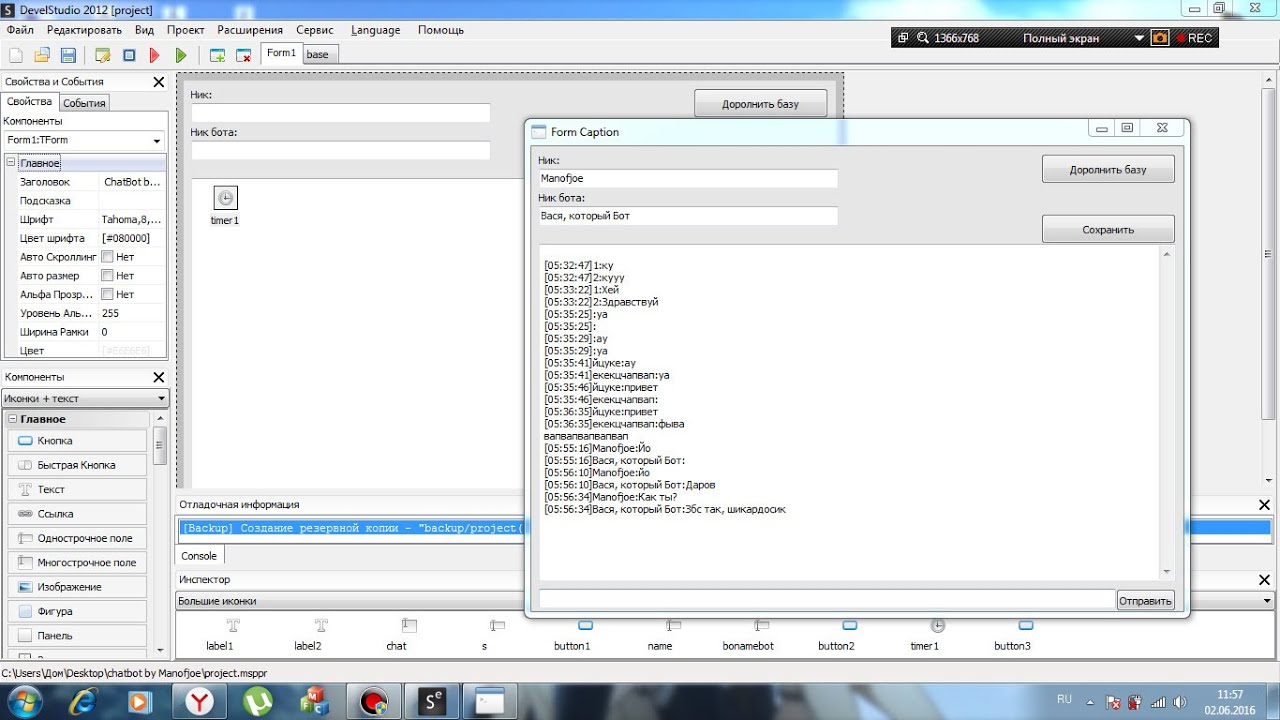This screenshot has width=1280, height=720.
Task: Switch to the base form tab
Action: coord(318,54)
